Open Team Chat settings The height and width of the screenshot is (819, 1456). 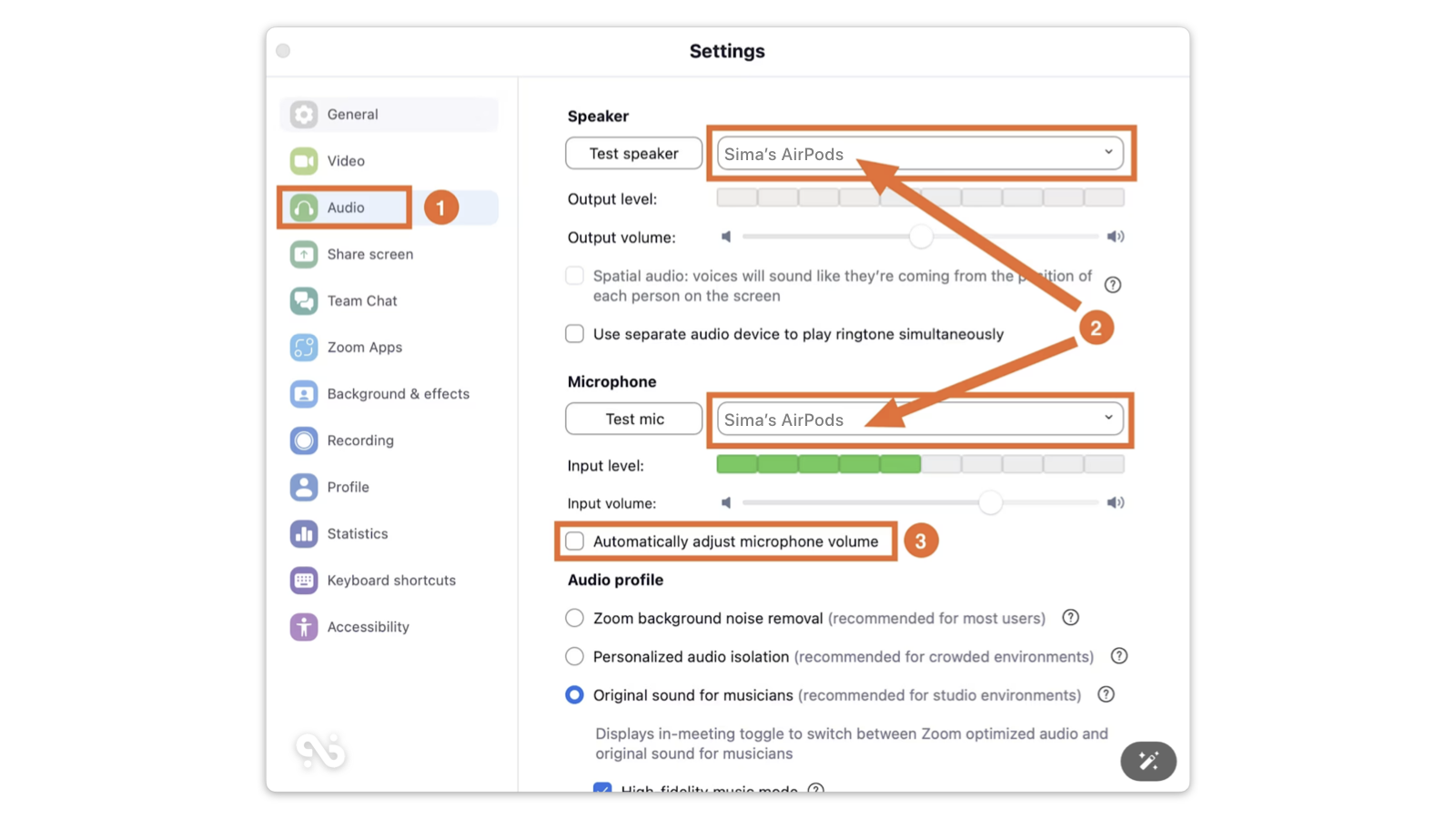389,300
